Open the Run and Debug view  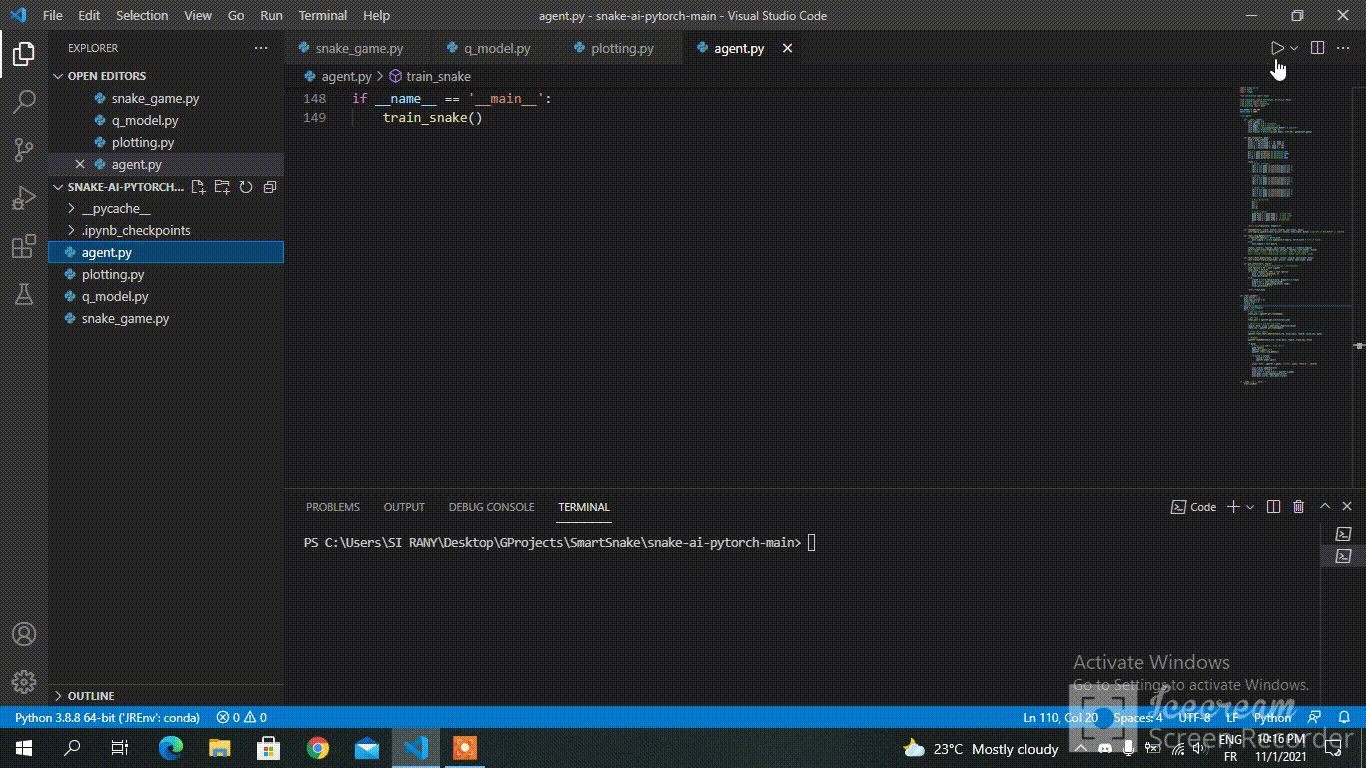click(x=24, y=198)
